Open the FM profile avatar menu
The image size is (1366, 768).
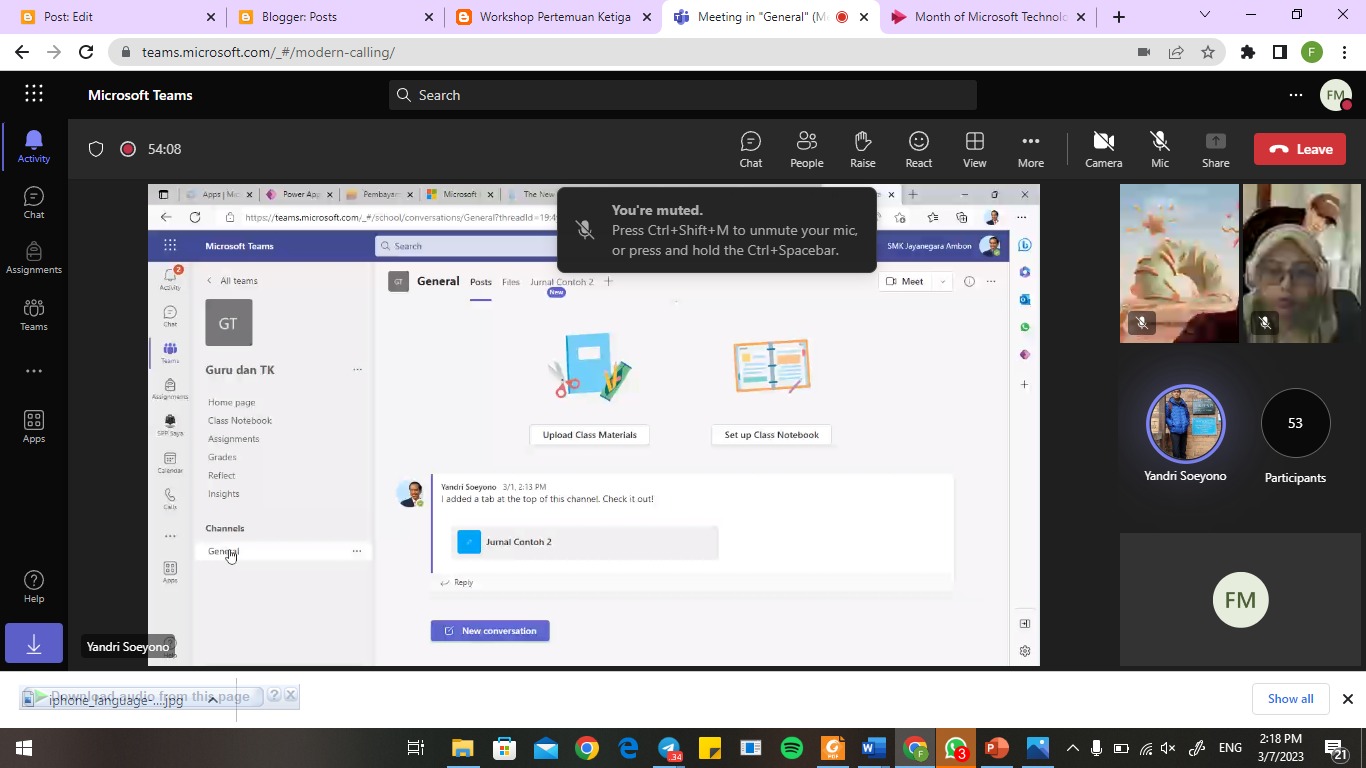tap(1336, 95)
